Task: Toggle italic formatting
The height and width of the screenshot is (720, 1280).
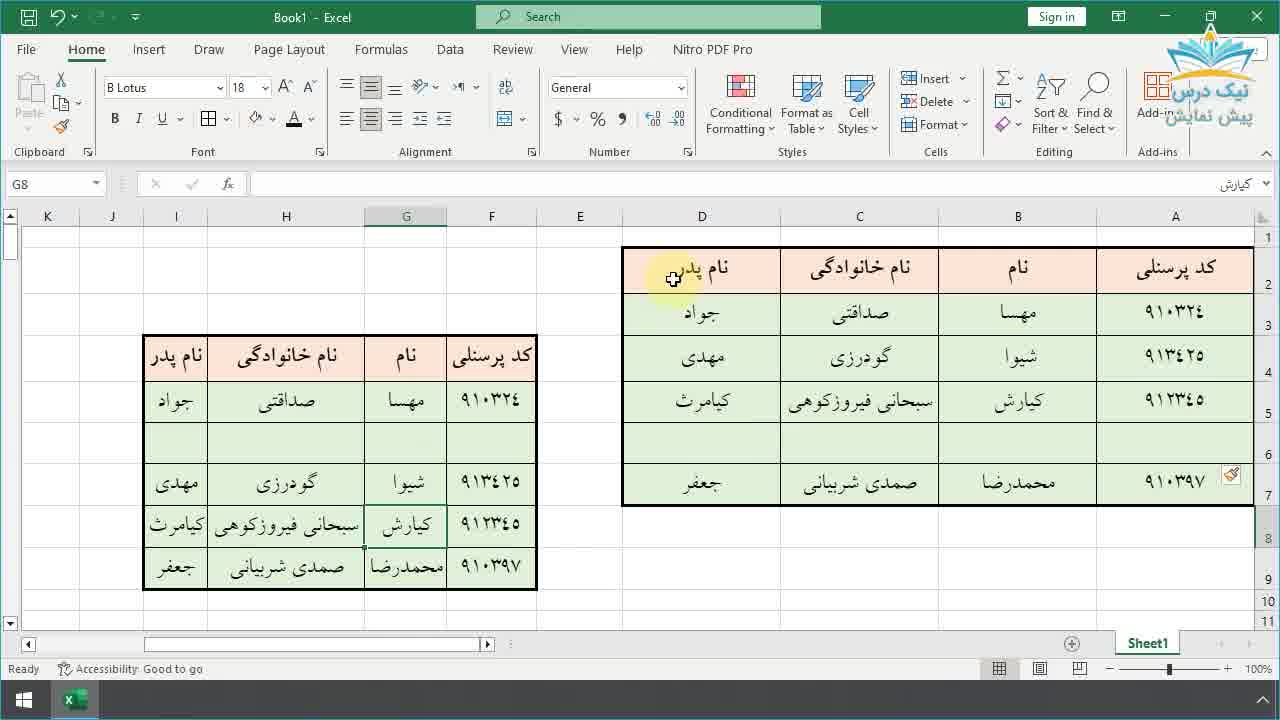Action: pos(138,118)
